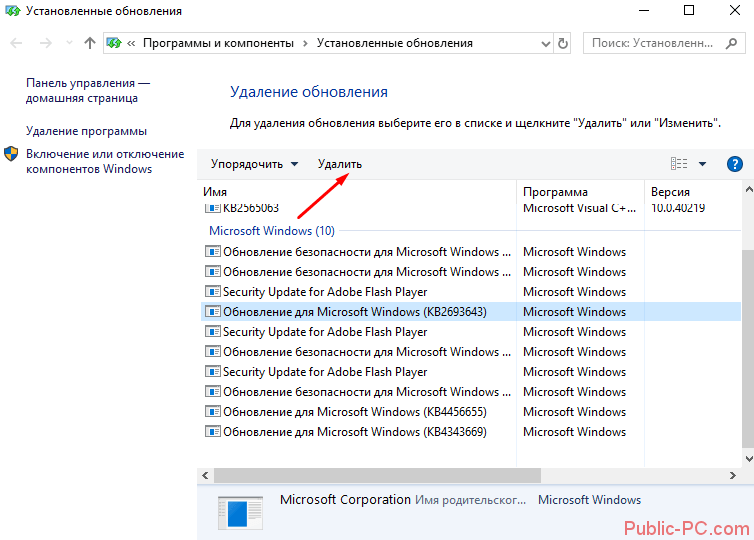This screenshot has width=754, height=540.
Task: Change view using the view icon
Action: coord(679,164)
